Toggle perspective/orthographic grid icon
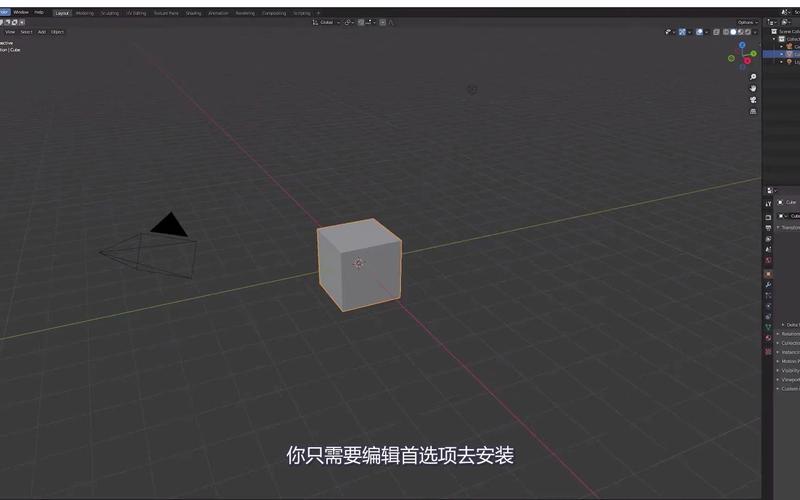This screenshot has width=800, height=500. point(753,111)
